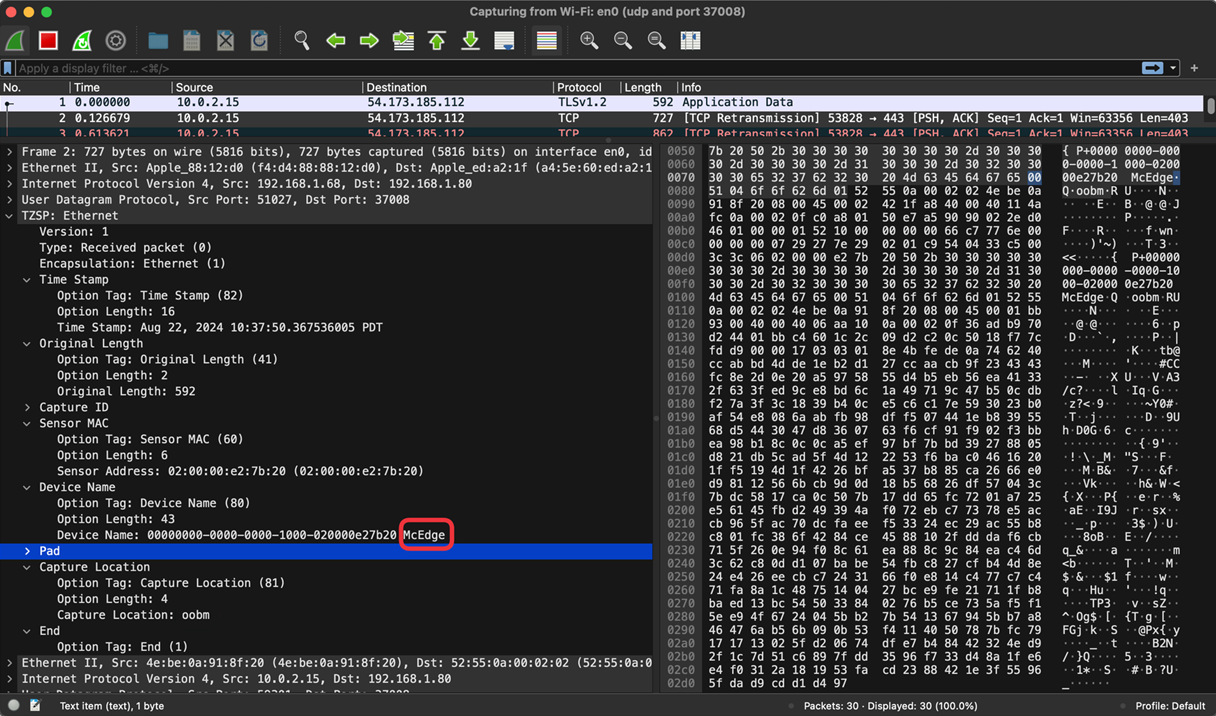Apply the display filter arrow button
The width and height of the screenshot is (1216, 716).
click(1152, 68)
